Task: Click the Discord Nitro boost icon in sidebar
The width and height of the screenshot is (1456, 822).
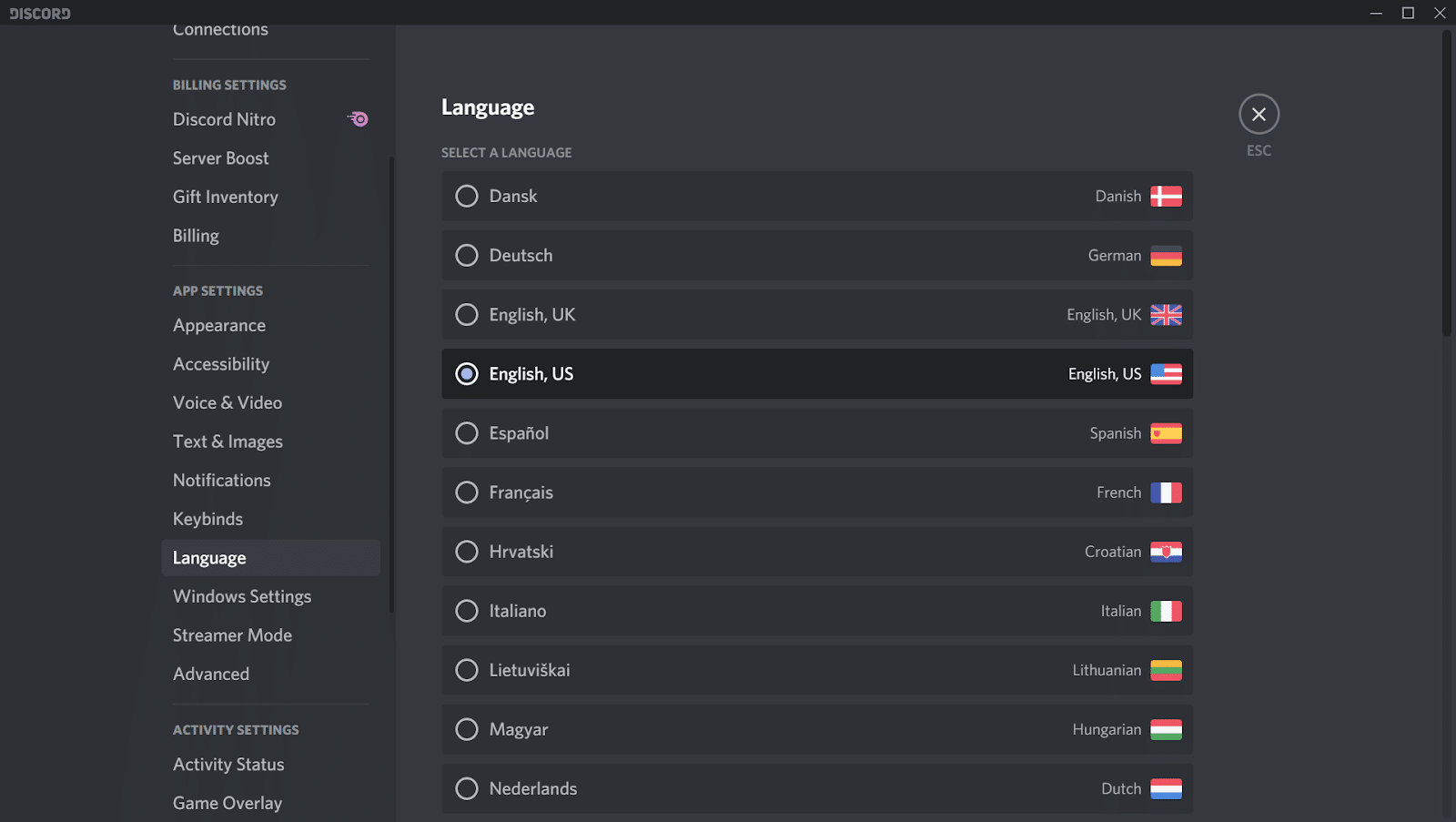Action: (x=357, y=118)
